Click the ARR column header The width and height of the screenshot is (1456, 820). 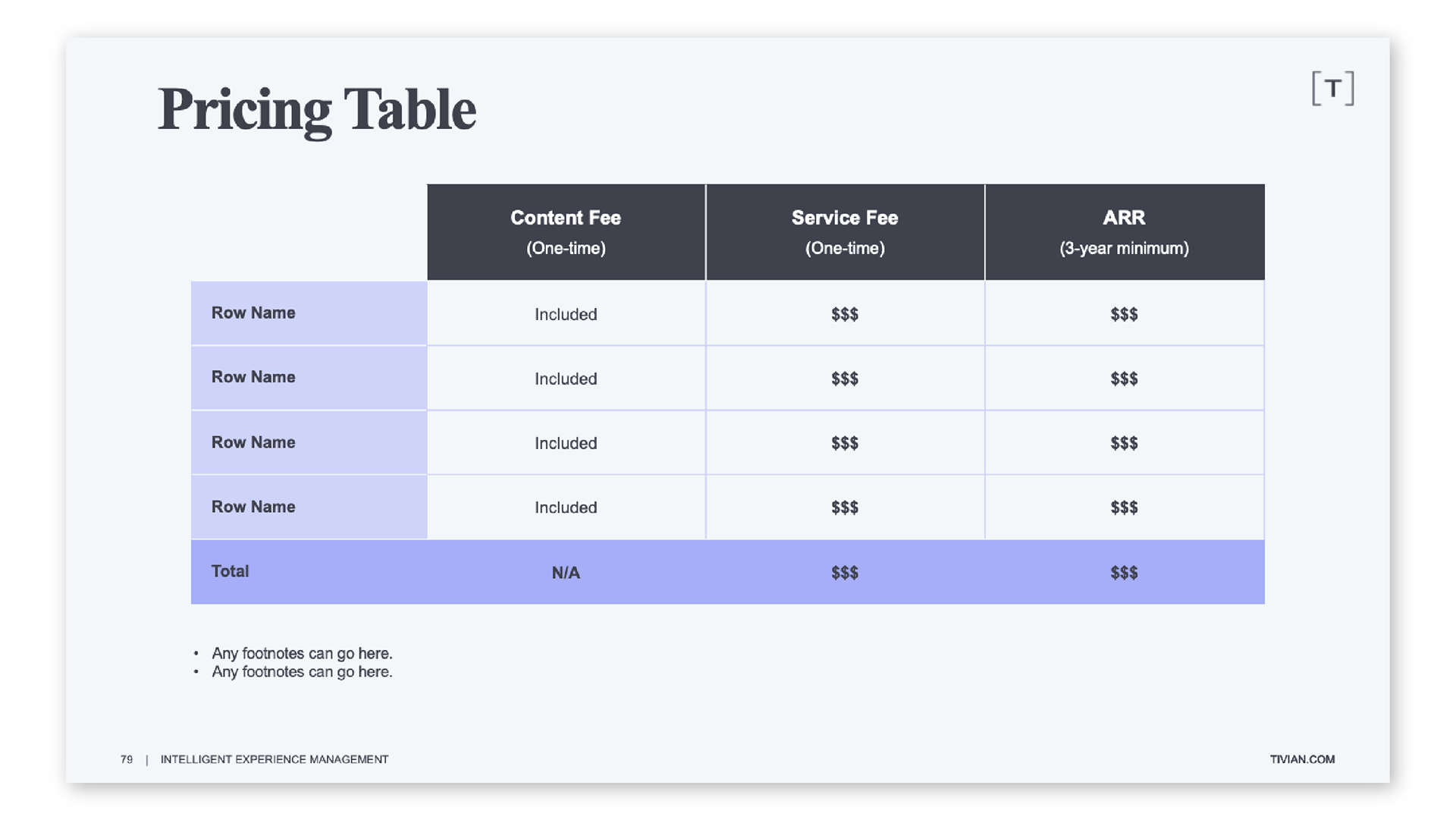coord(1125,232)
